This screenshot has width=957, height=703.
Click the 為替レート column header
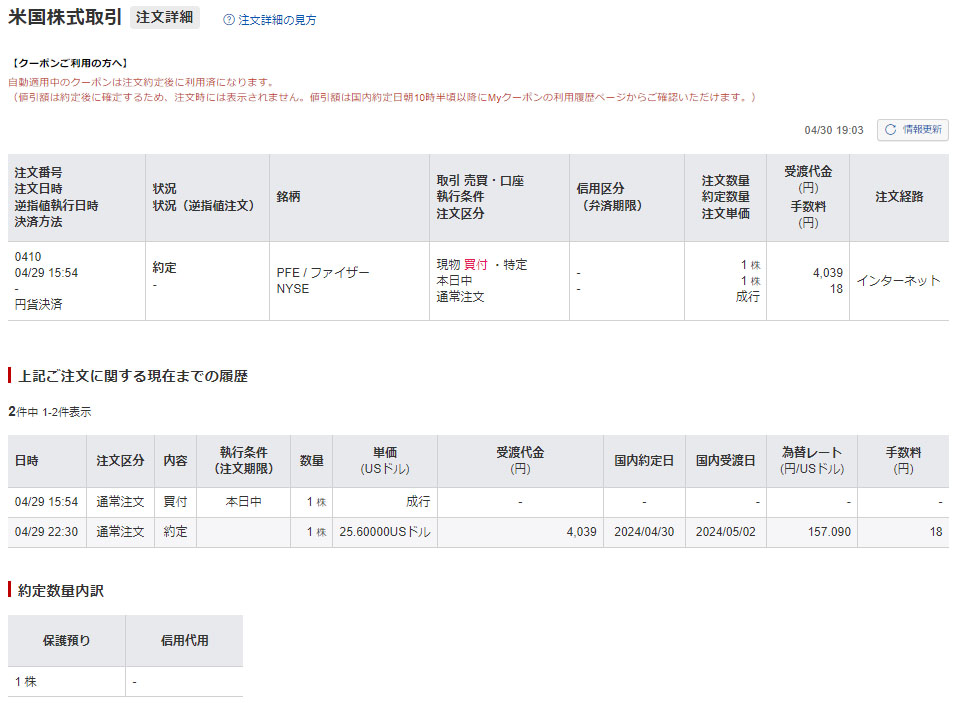pyautogui.click(x=811, y=460)
